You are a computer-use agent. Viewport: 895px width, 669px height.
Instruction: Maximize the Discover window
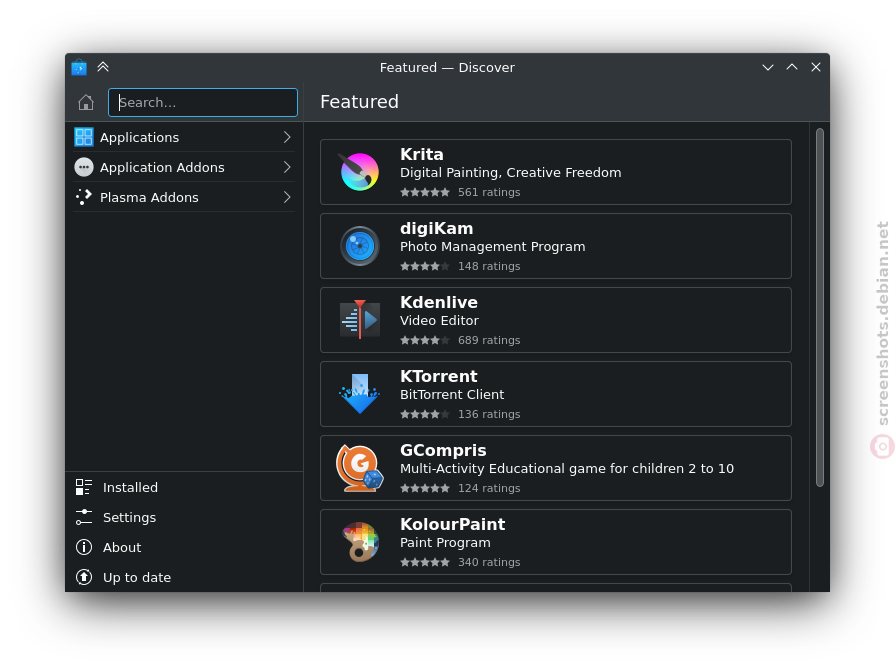792,67
